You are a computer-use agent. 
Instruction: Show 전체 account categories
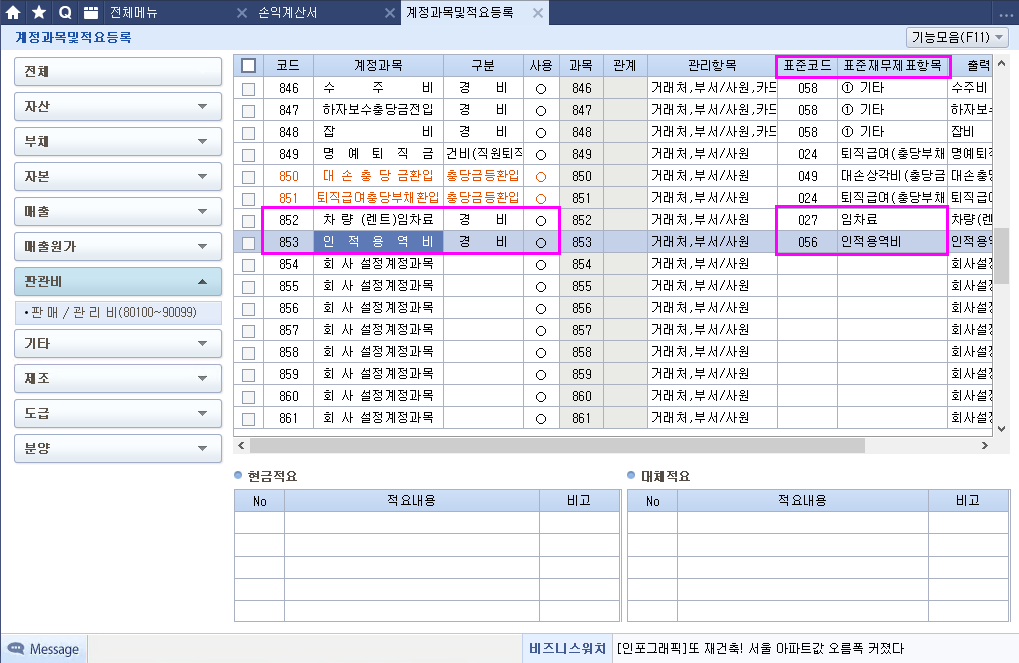click(118, 72)
